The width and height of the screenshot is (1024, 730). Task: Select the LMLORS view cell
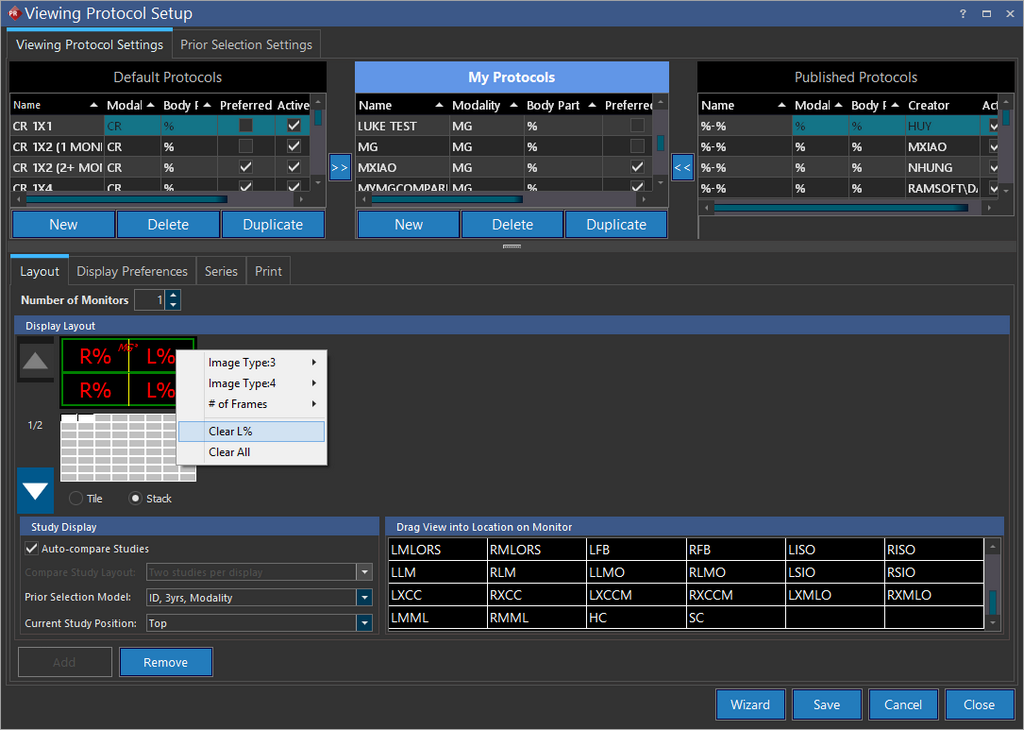click(436, 549)
